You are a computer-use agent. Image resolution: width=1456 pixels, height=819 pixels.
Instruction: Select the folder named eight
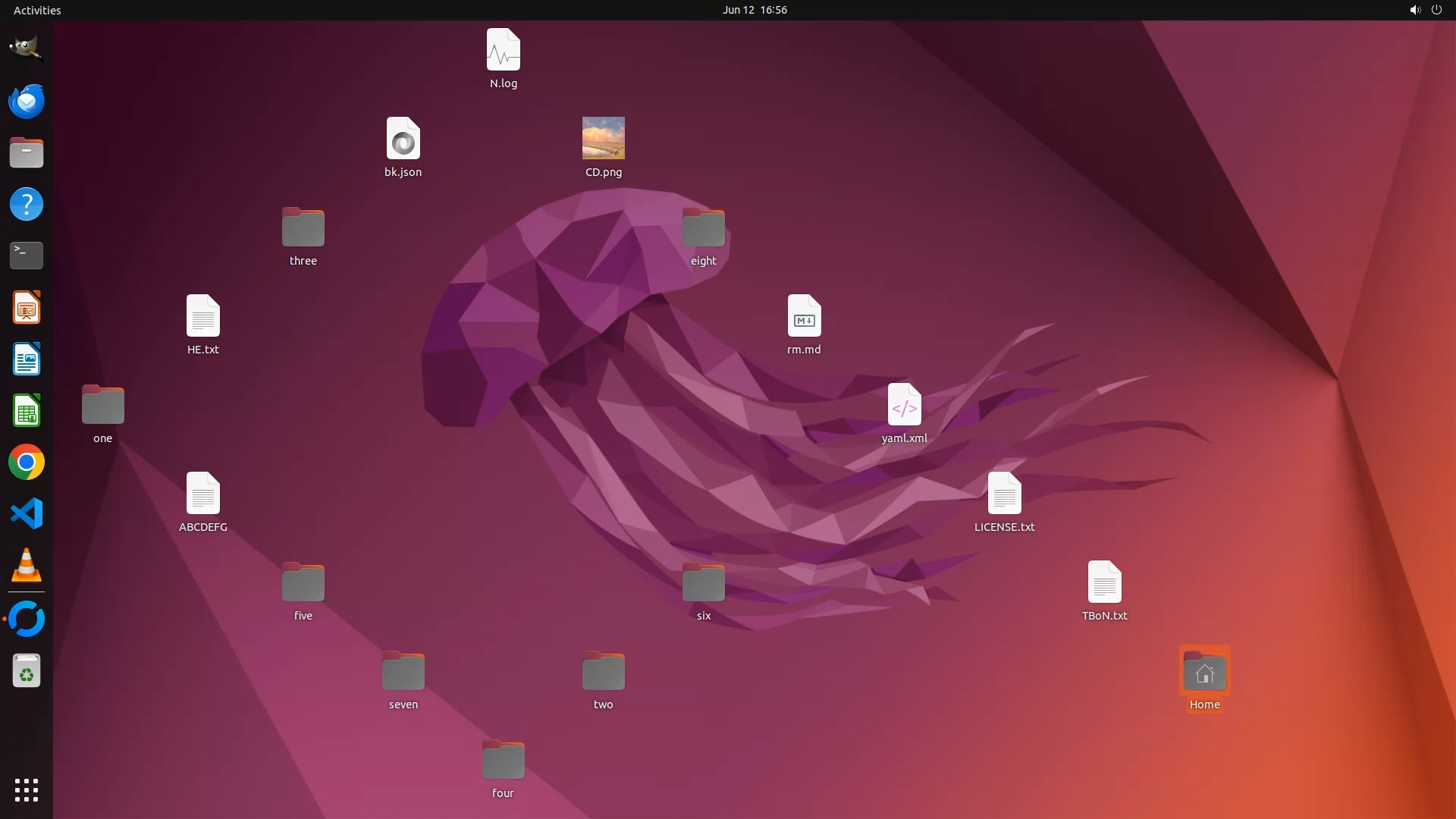tap(703, 227)
